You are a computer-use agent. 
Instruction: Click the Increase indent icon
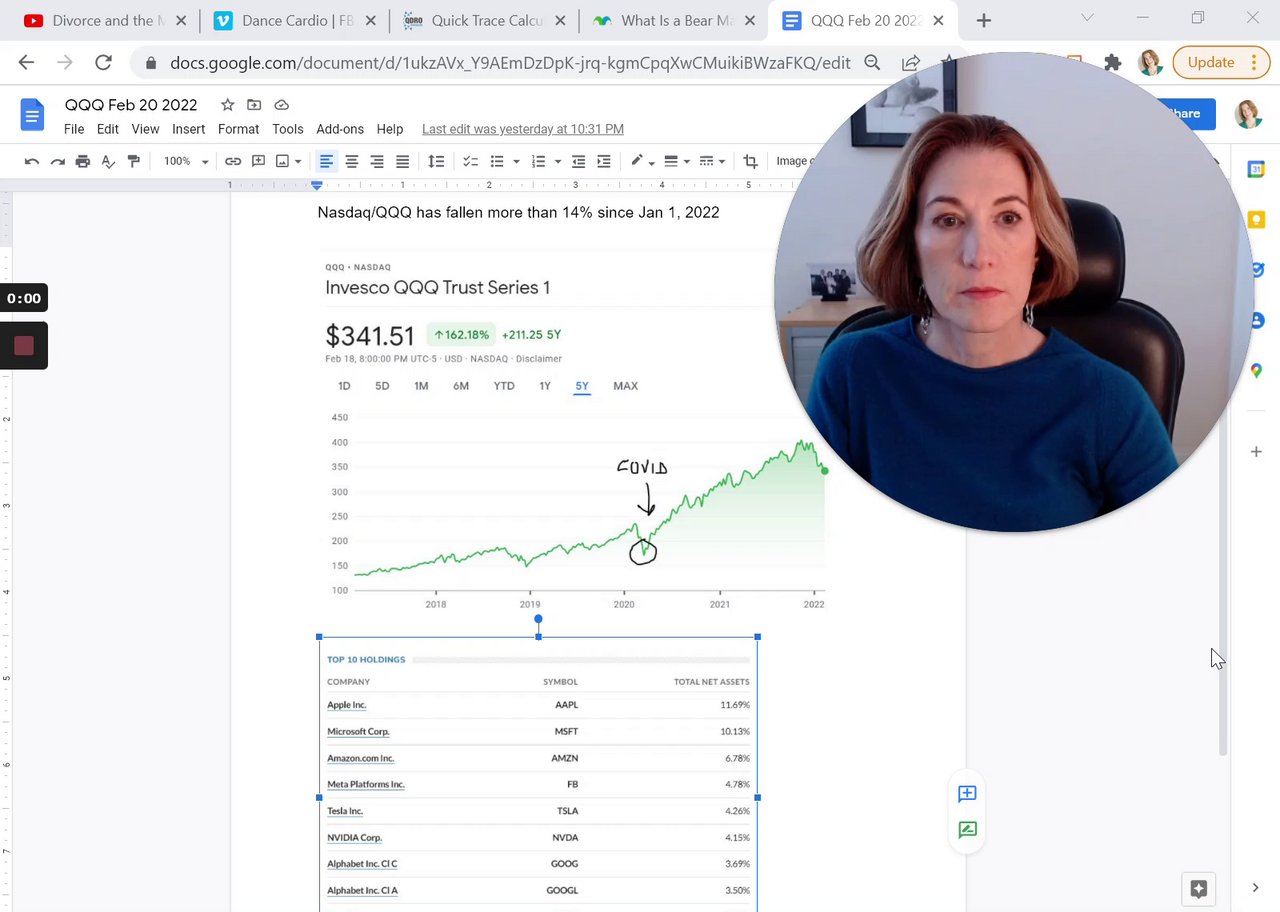click(604, 161)
